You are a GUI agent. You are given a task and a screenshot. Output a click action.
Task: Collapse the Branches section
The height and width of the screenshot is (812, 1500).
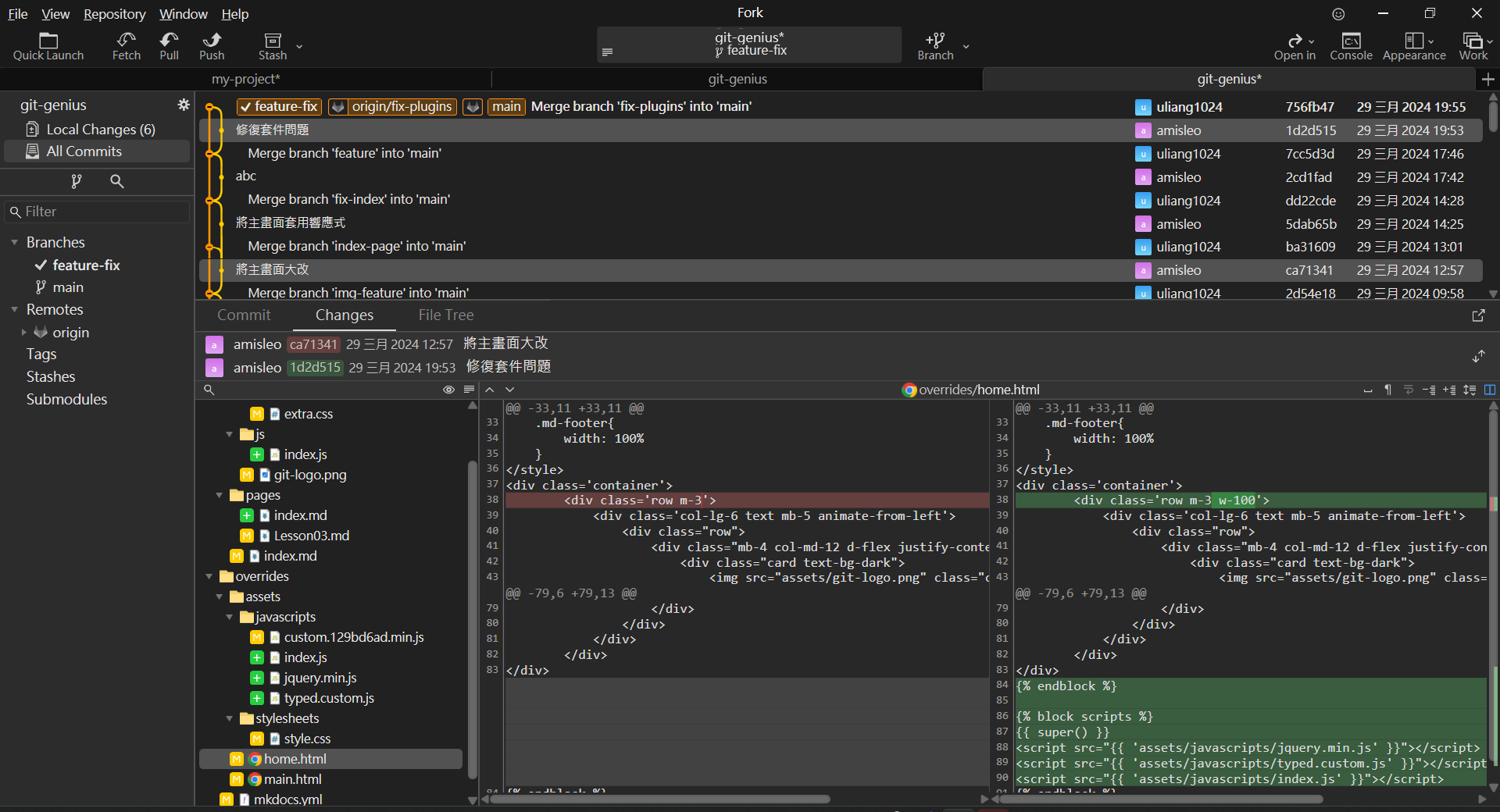click(14, 243)
